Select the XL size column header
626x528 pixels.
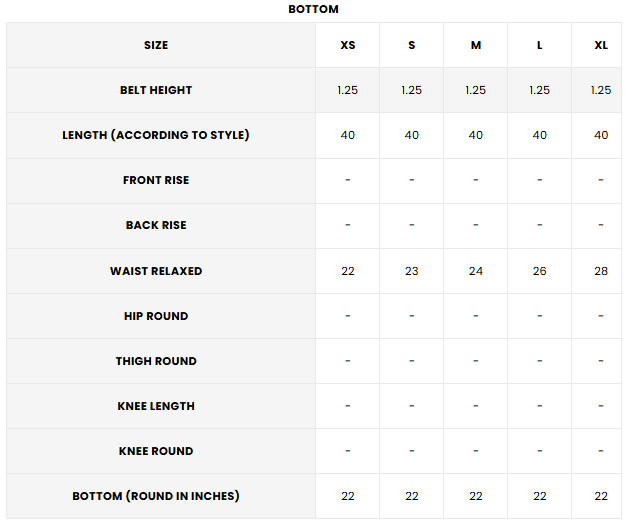pyautogui.click(x=601, y=45)
